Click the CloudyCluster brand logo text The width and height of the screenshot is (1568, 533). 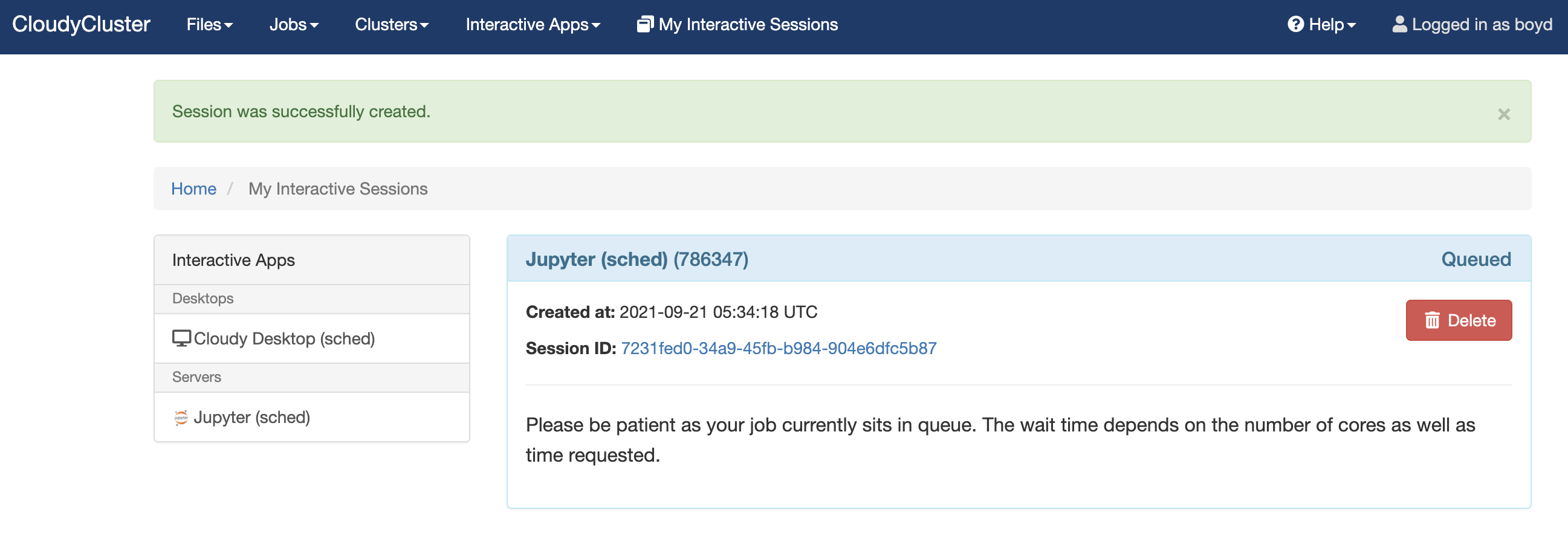click(81, 24)
